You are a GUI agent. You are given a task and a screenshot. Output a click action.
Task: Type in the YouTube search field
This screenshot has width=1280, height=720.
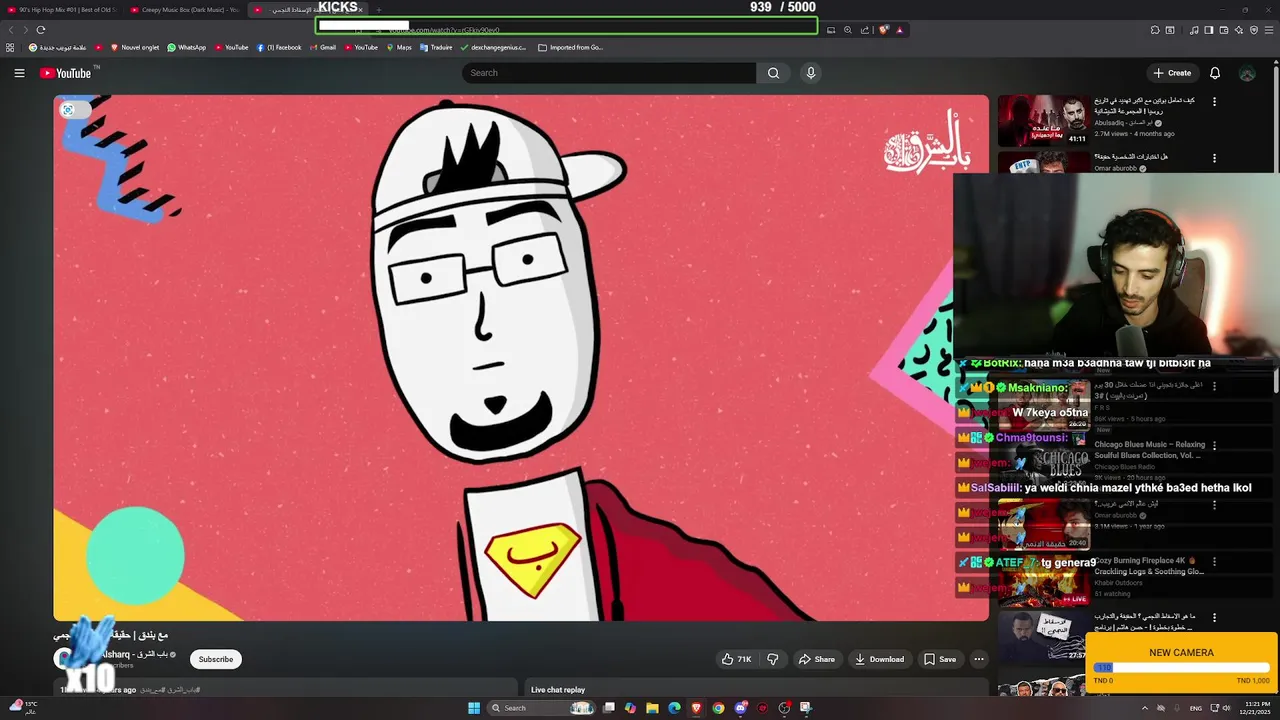[x=609, y=73]
